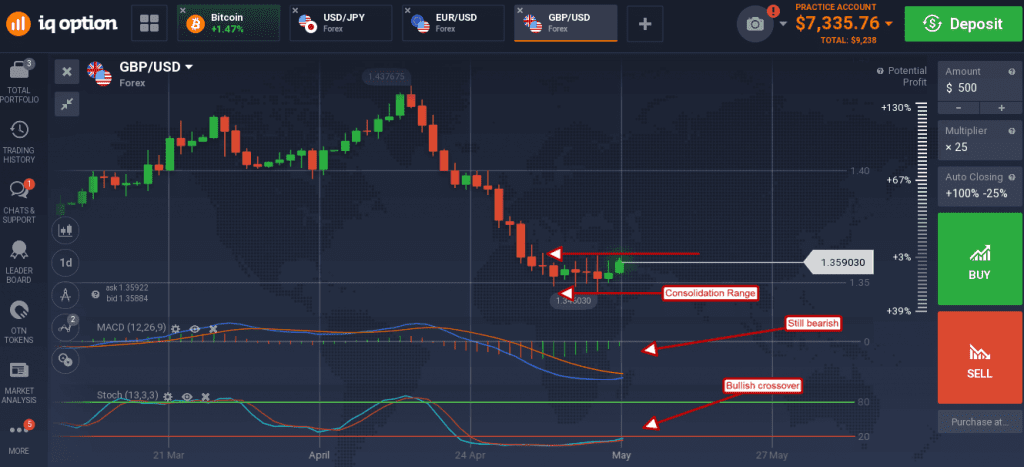Click the Auto Closing help icon

[1012, 177]
